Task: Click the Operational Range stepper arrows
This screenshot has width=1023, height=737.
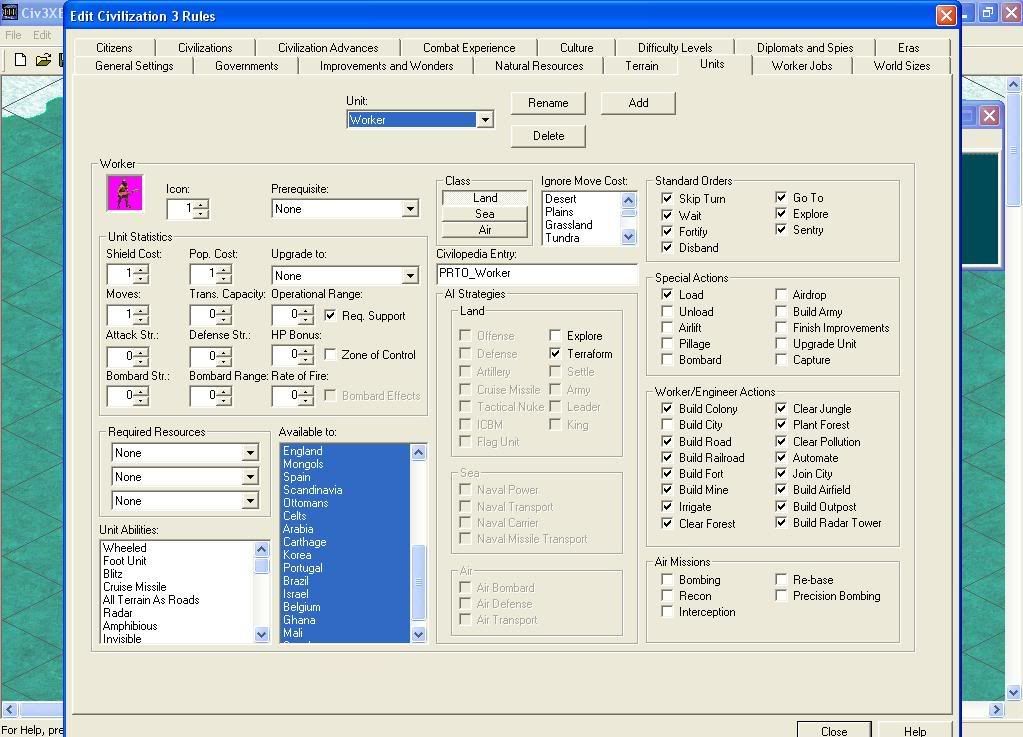Action: [x=307, y=316]
